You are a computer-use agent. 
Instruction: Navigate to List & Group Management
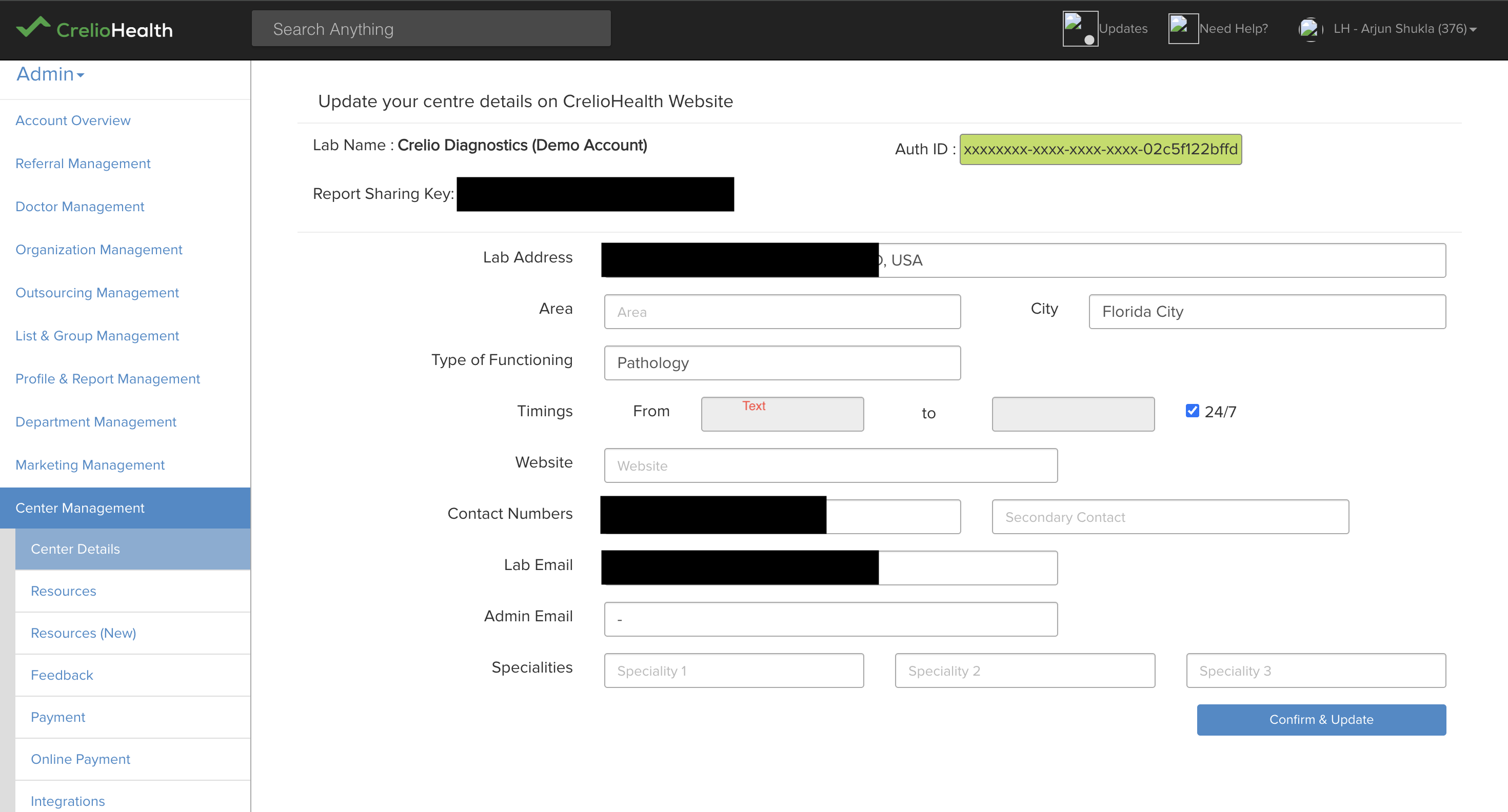[97, 336]
